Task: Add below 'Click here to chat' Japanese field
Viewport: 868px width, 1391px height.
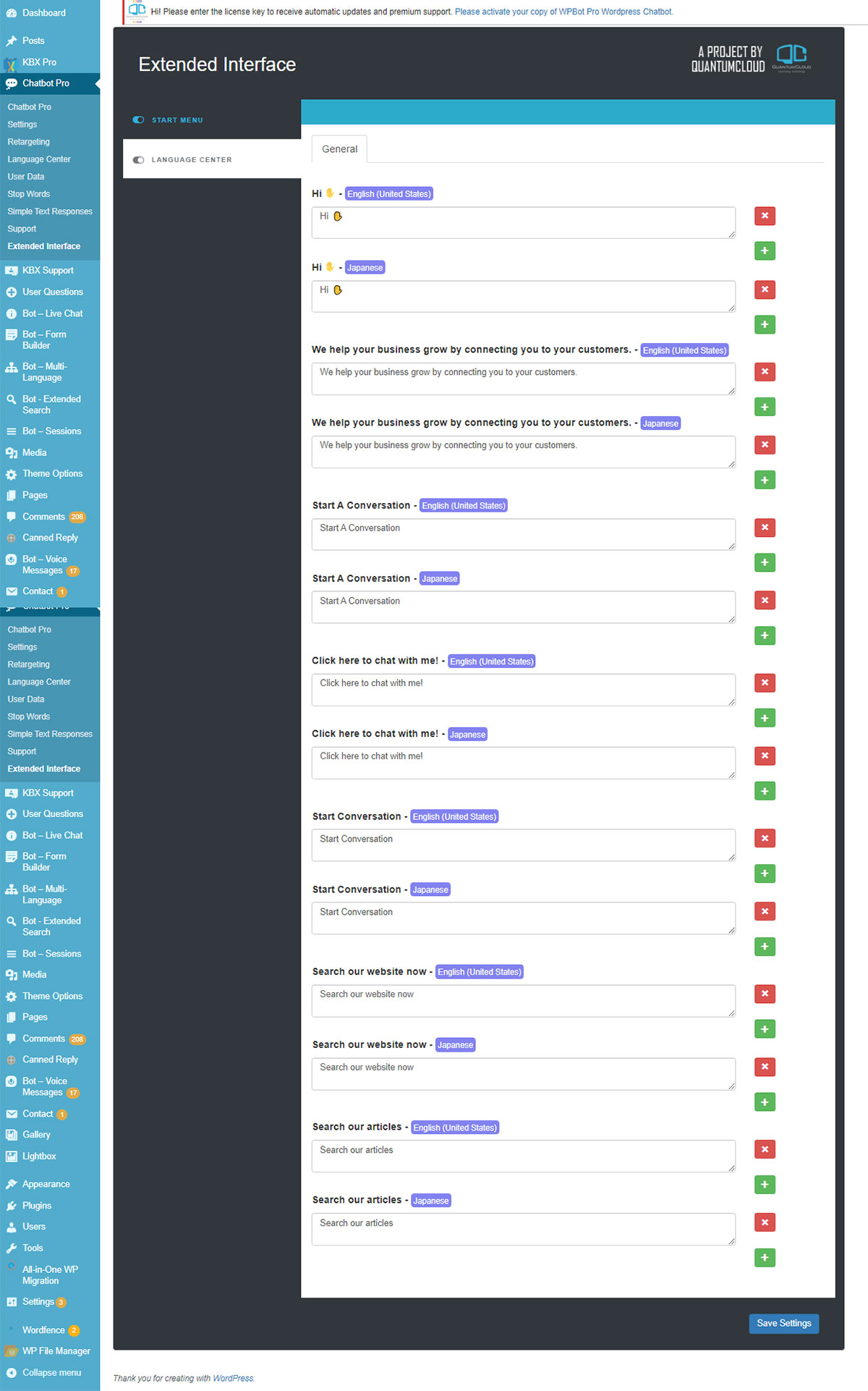Action: [765, 791]
